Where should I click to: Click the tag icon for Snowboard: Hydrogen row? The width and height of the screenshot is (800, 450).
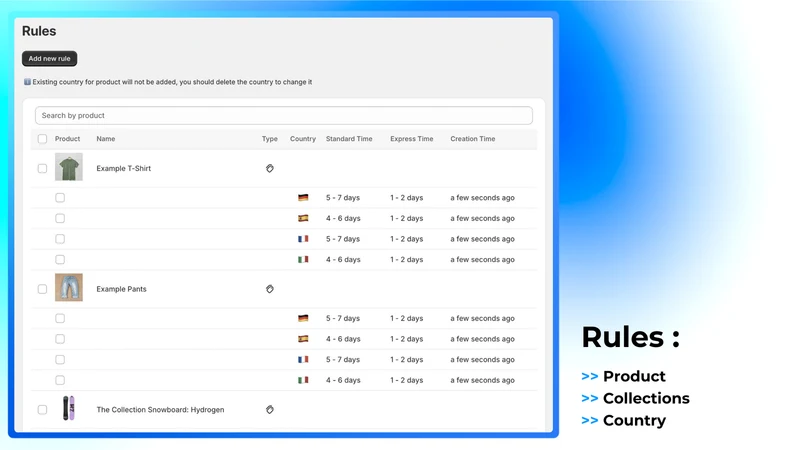269,410
